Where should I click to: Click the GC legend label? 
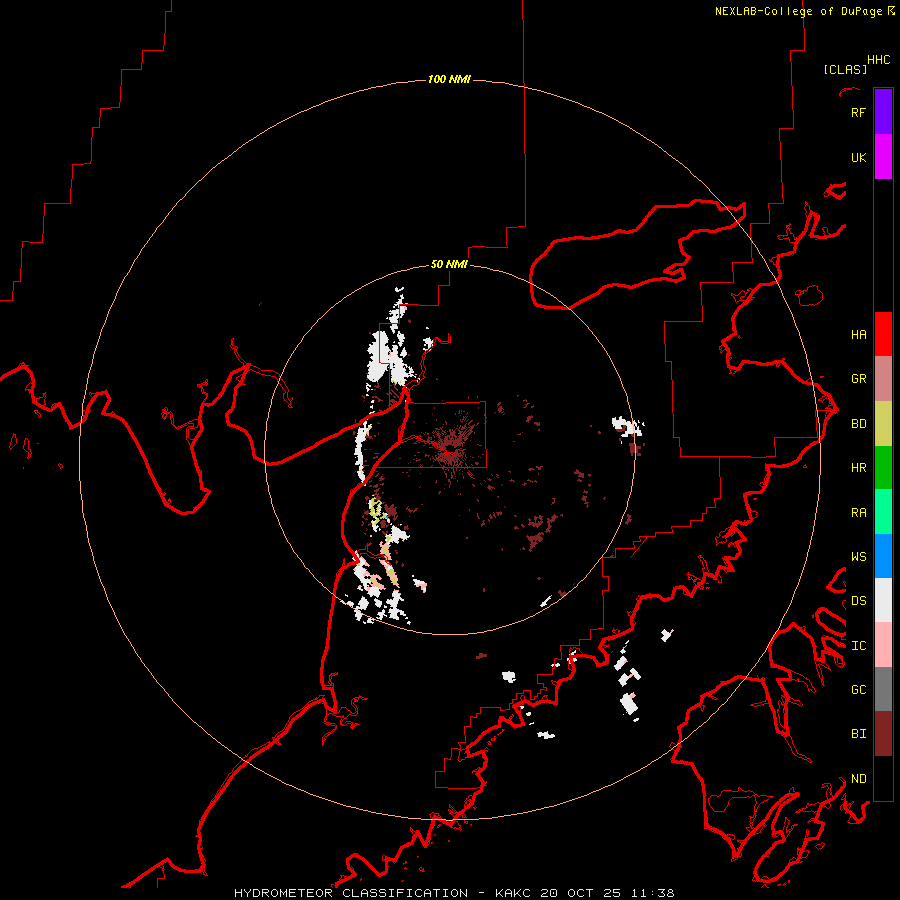pos(858,689)
